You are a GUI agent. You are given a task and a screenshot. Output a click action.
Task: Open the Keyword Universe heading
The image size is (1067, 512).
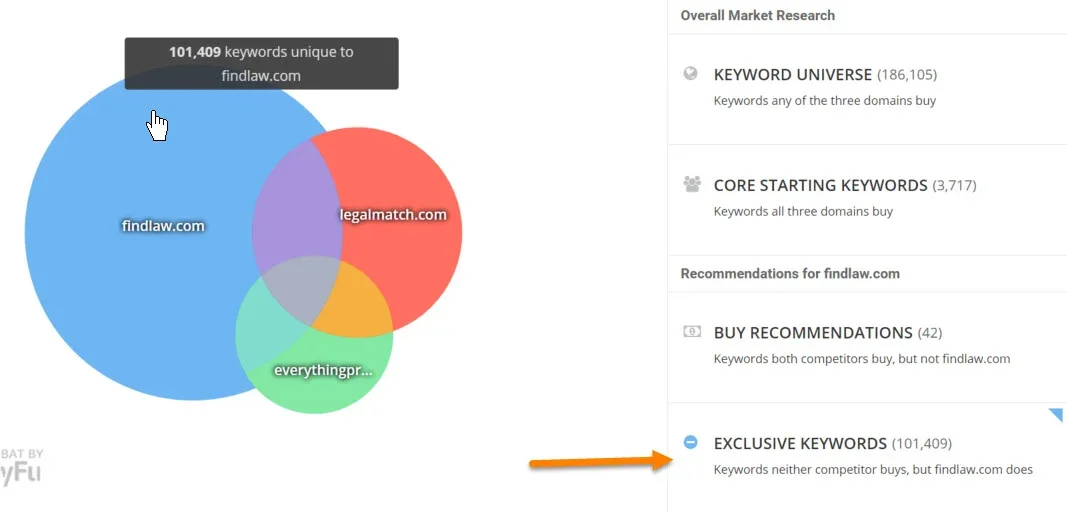pos(794,75)
